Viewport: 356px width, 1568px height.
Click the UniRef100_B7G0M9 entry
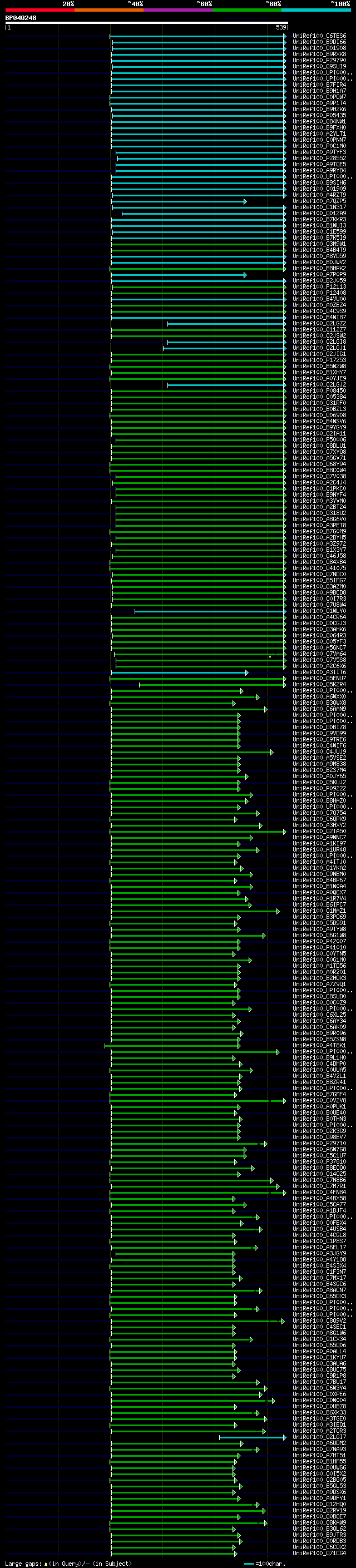coord(319,531)
